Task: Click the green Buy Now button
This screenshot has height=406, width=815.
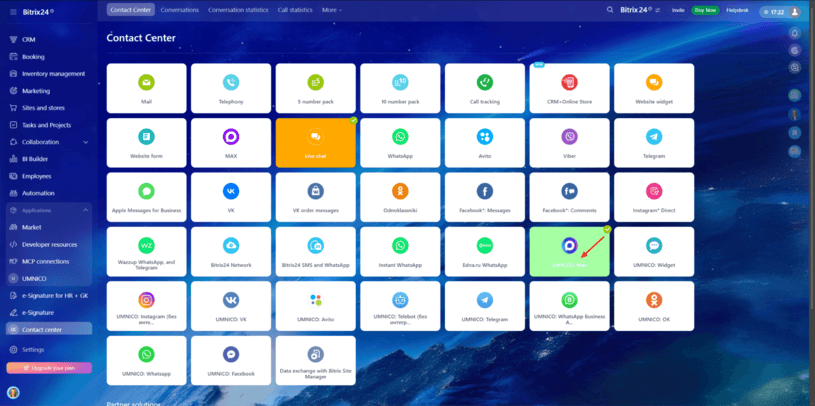Action: (705, 10)
